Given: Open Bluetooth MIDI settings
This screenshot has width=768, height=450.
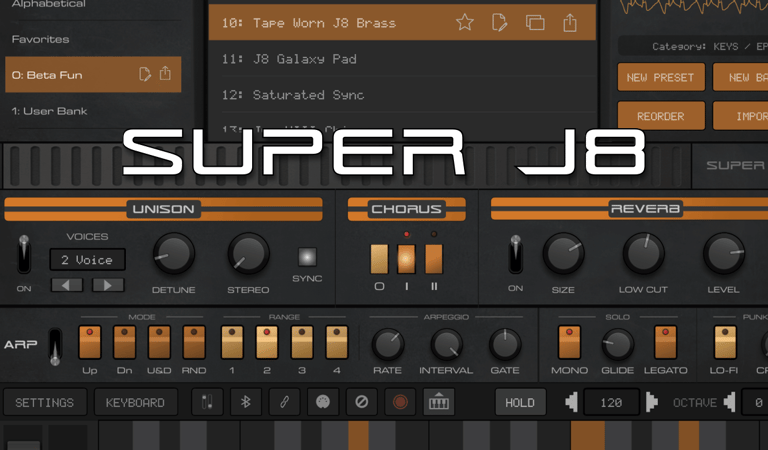Looking at the screenshot, I should click(245, 402).
